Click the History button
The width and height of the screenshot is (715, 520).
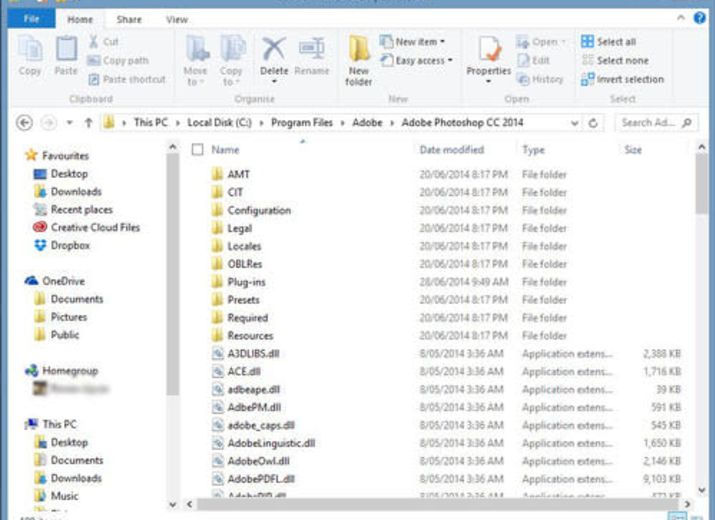540,79
